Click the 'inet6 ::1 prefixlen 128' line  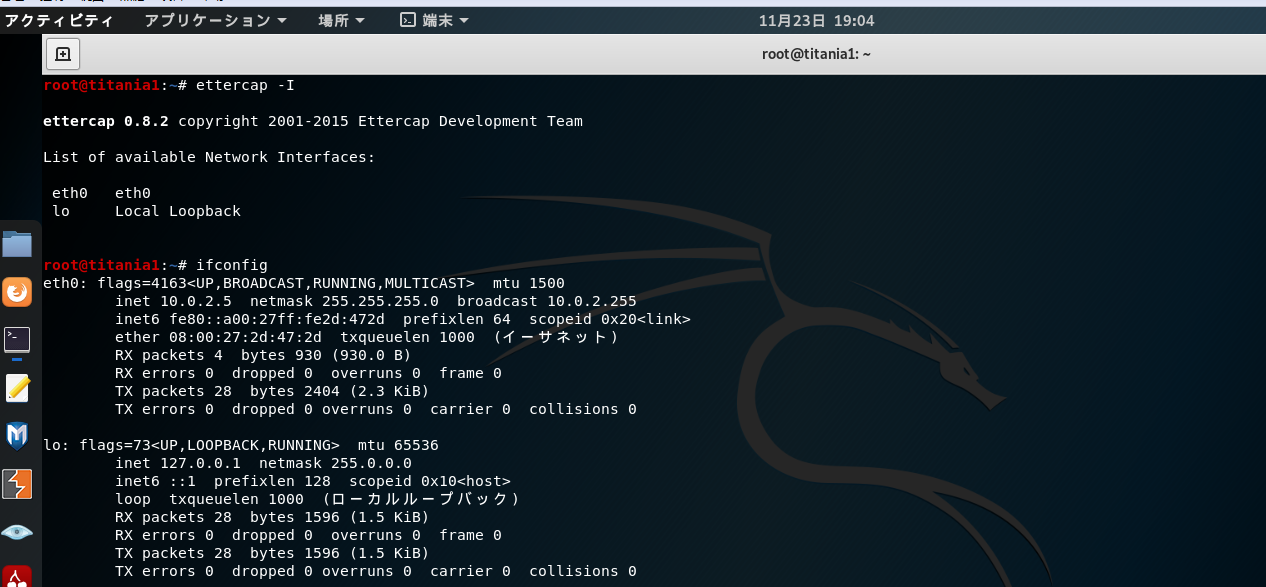tap(313, 481)
